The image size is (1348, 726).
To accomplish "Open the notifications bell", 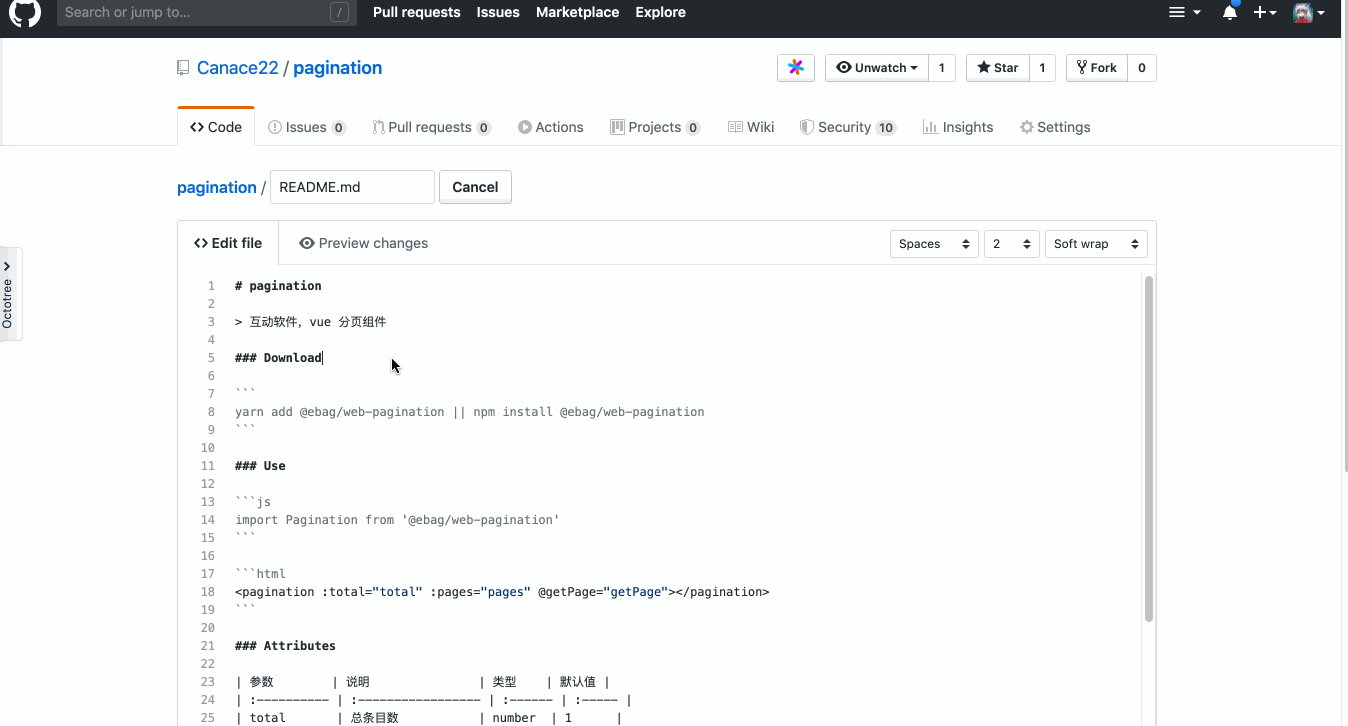I will tap(1230, 12).
